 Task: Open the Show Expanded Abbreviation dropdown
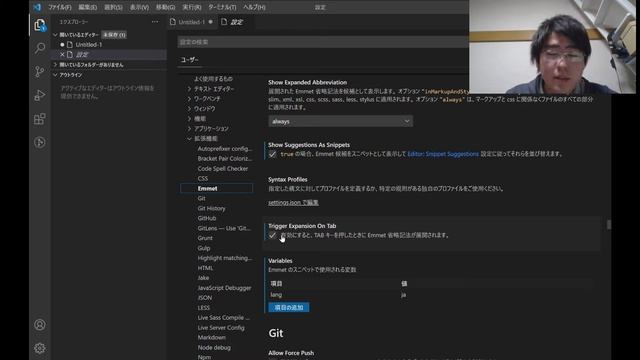[340, 121]
